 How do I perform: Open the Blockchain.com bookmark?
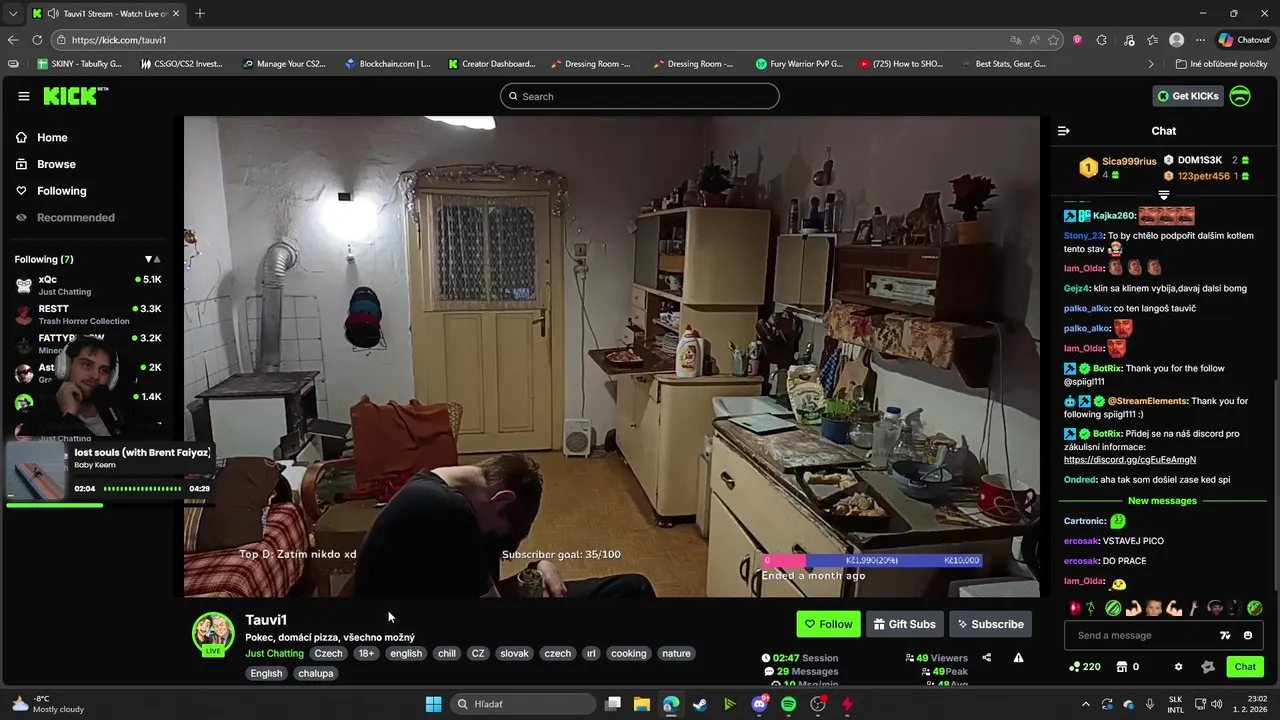click(x=388, y=64)
